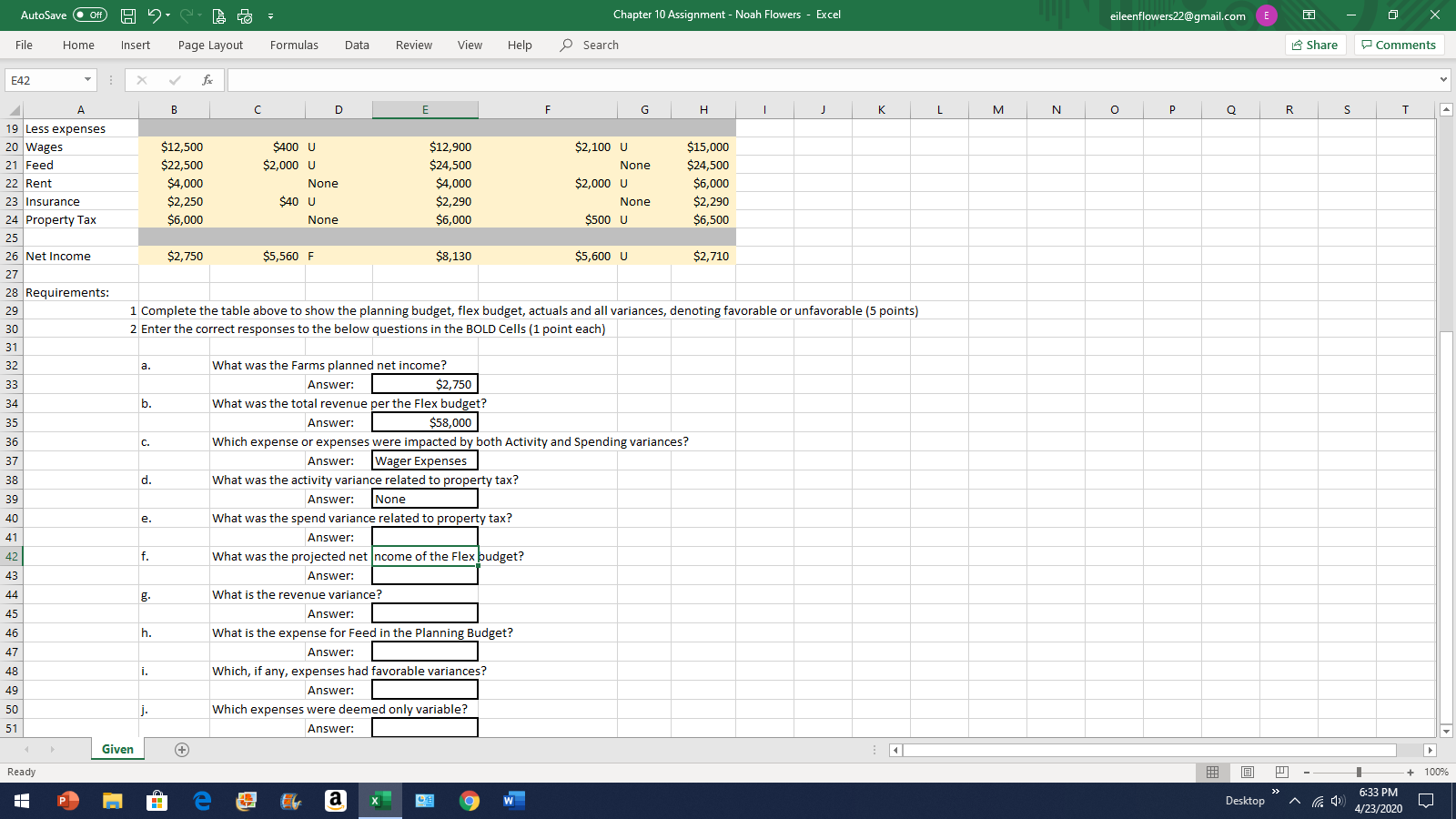
Task: Open the Formulas ribbon tab
Action: [294, 45]
